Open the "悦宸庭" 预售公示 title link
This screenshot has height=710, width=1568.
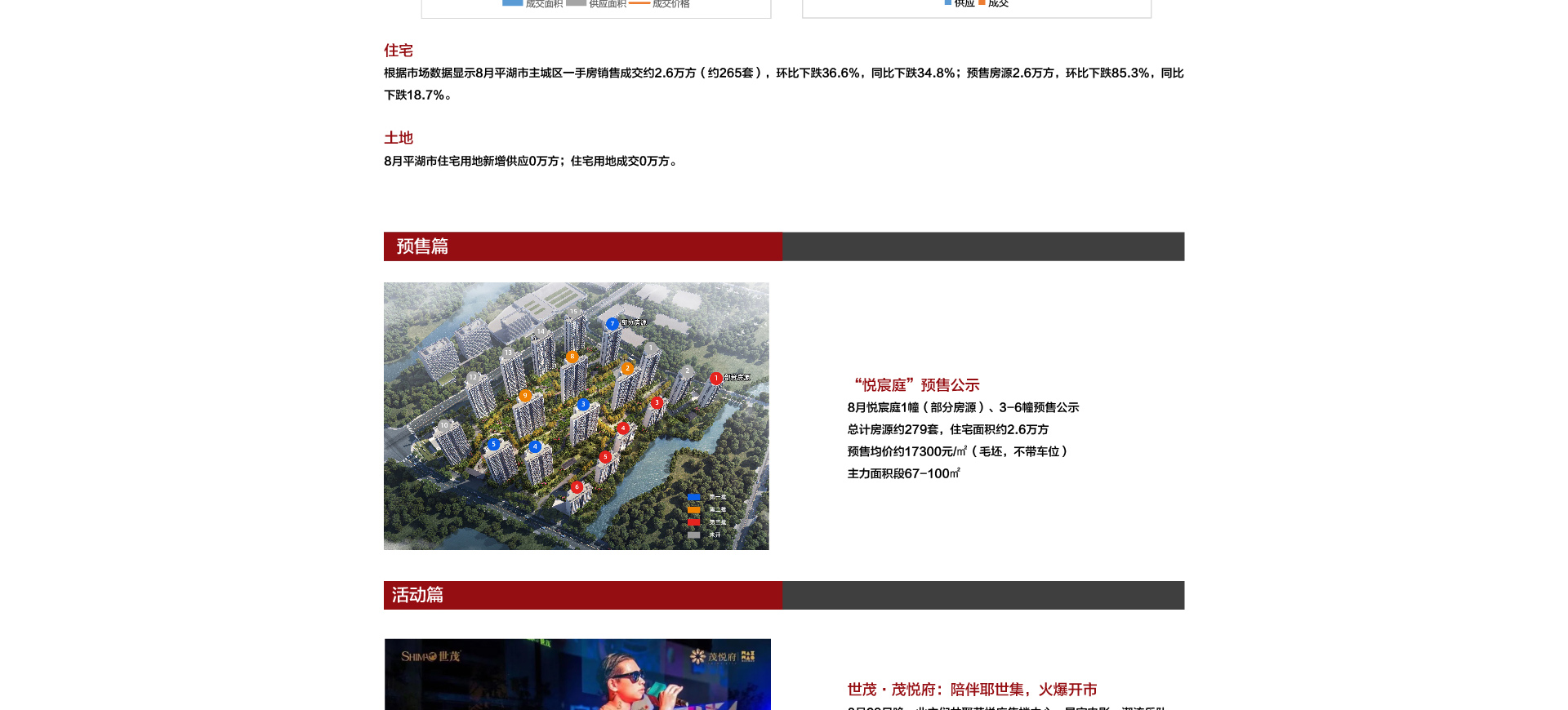point(915,385)
